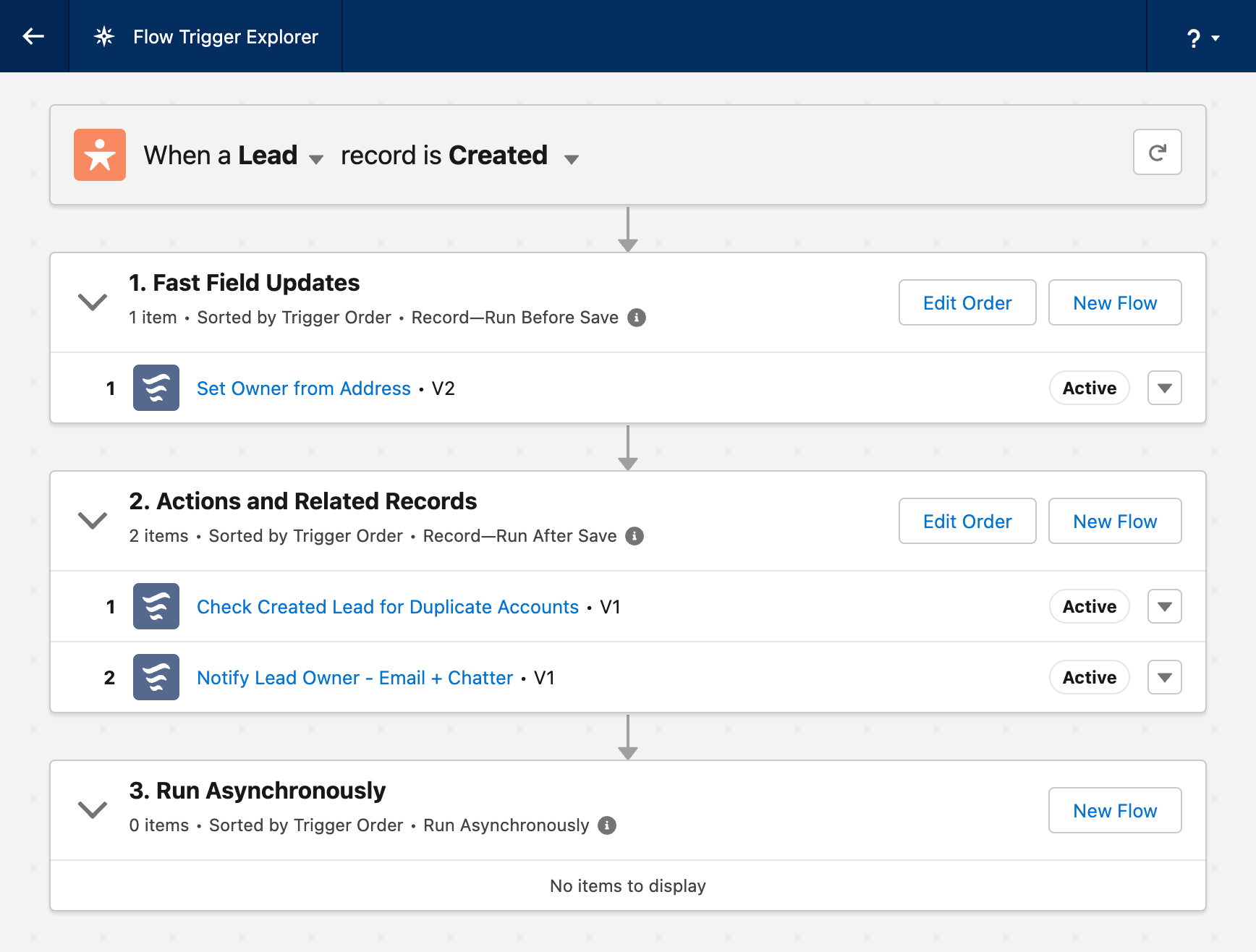The height and width of the screenshot is (952, 1256).
Task: Click the 1. Fast Field Updates heading
Action: tap(245, 283)
